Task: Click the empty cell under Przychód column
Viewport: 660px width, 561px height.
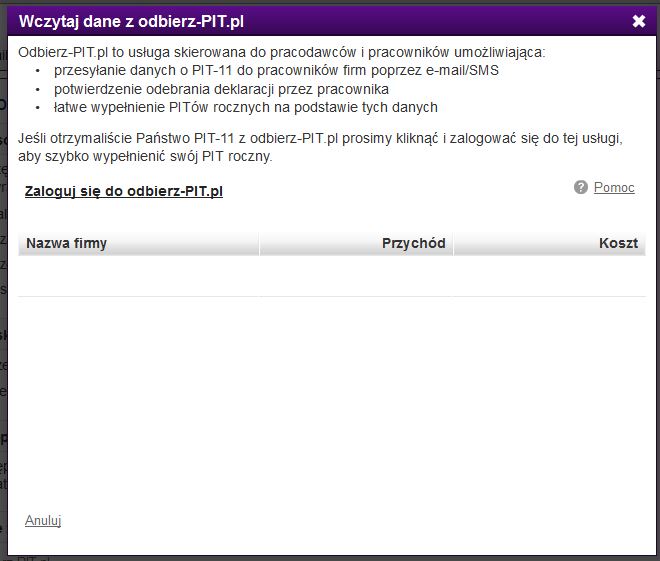Action: tap(356, 276)
